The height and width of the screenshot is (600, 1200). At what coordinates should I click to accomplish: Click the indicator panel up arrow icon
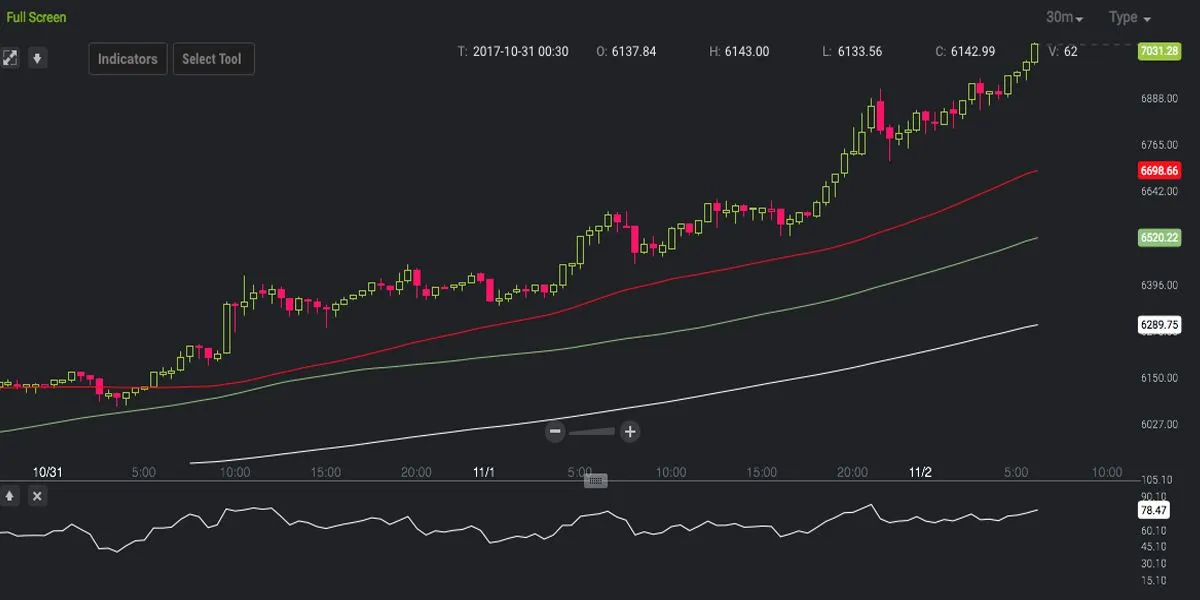[10, 496]
